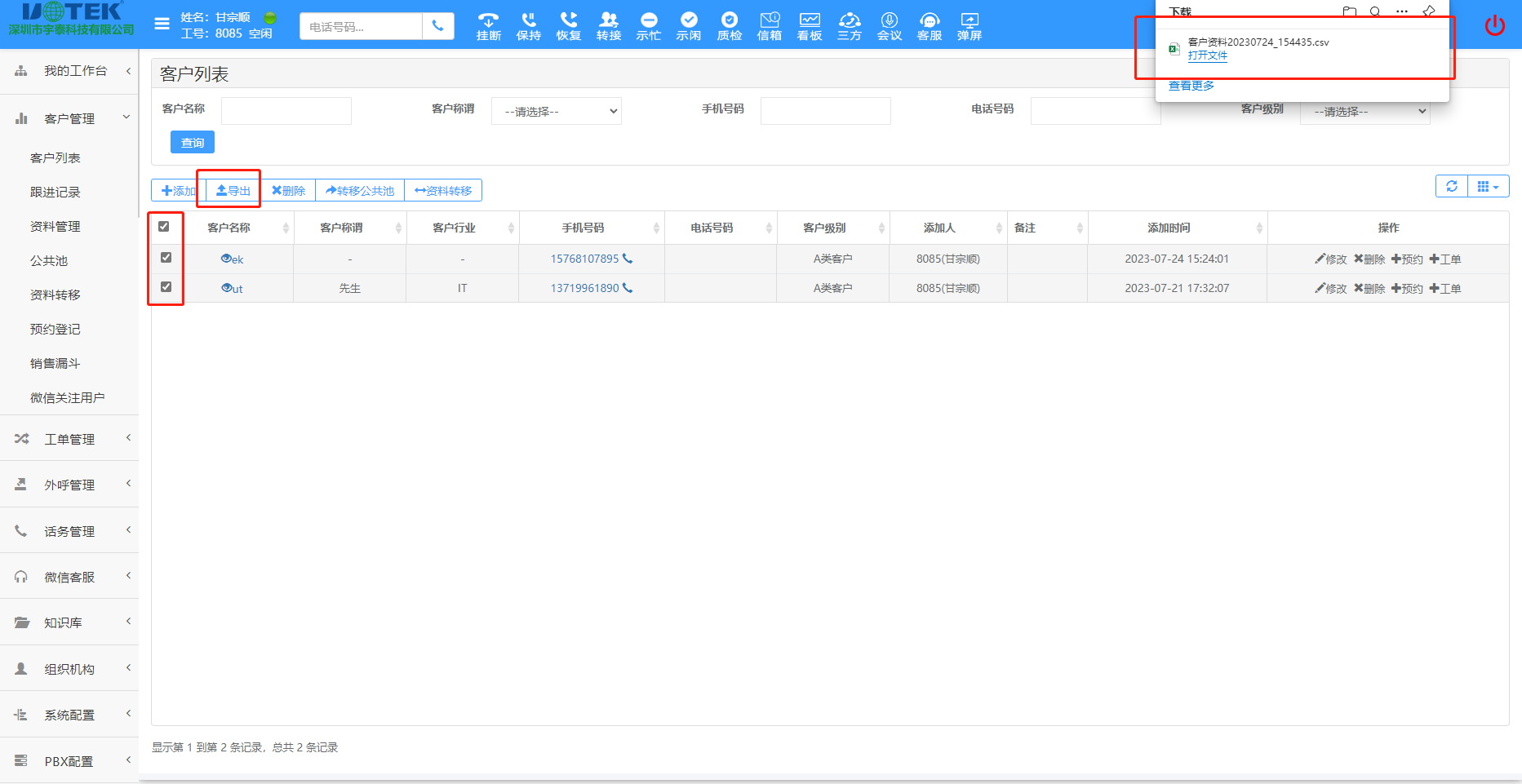
Task: Click the 挂断 hang up icon
Action: pyautogui.click(x=488, y=25)
